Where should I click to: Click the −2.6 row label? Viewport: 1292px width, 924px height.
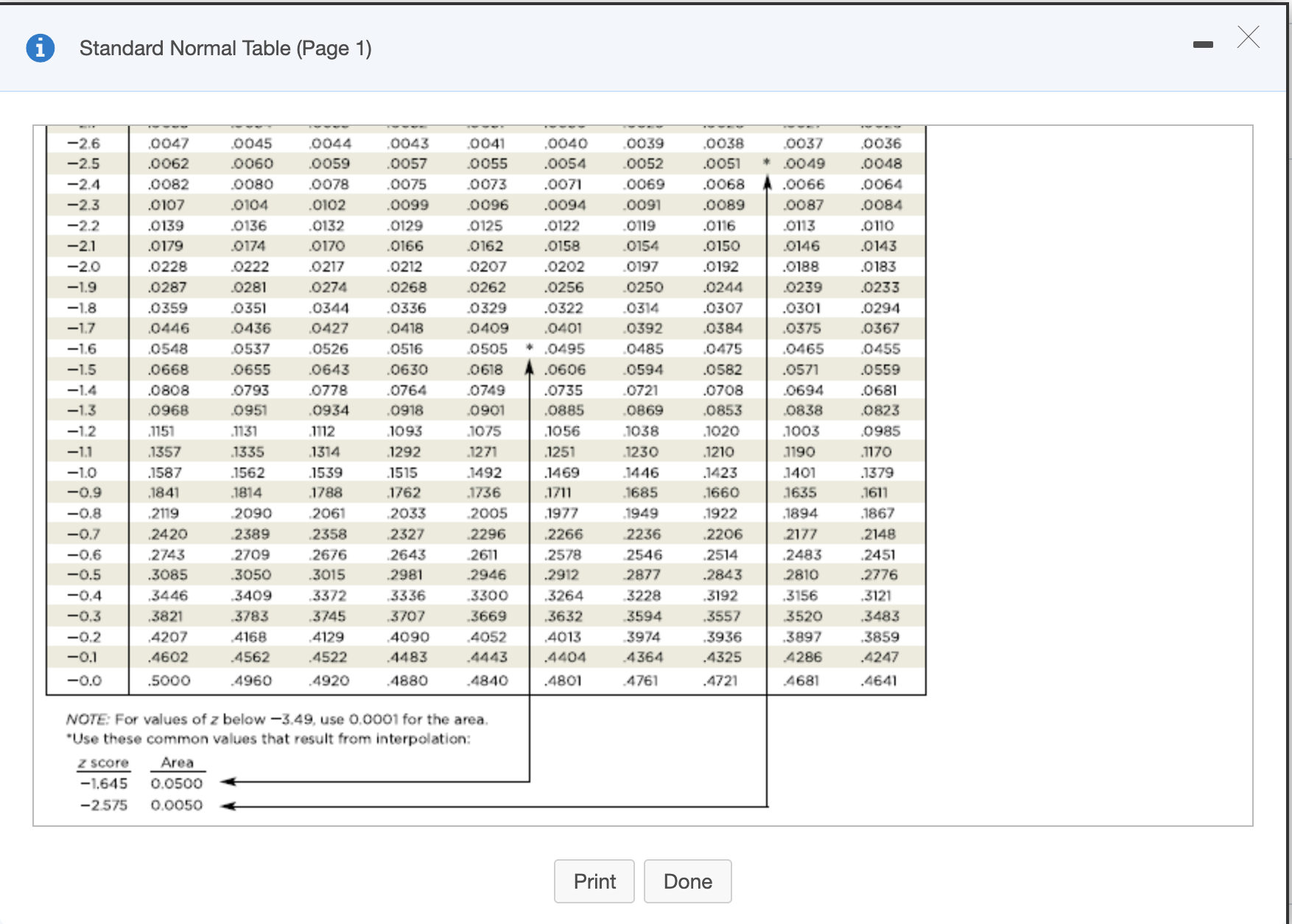coord(83,144)
